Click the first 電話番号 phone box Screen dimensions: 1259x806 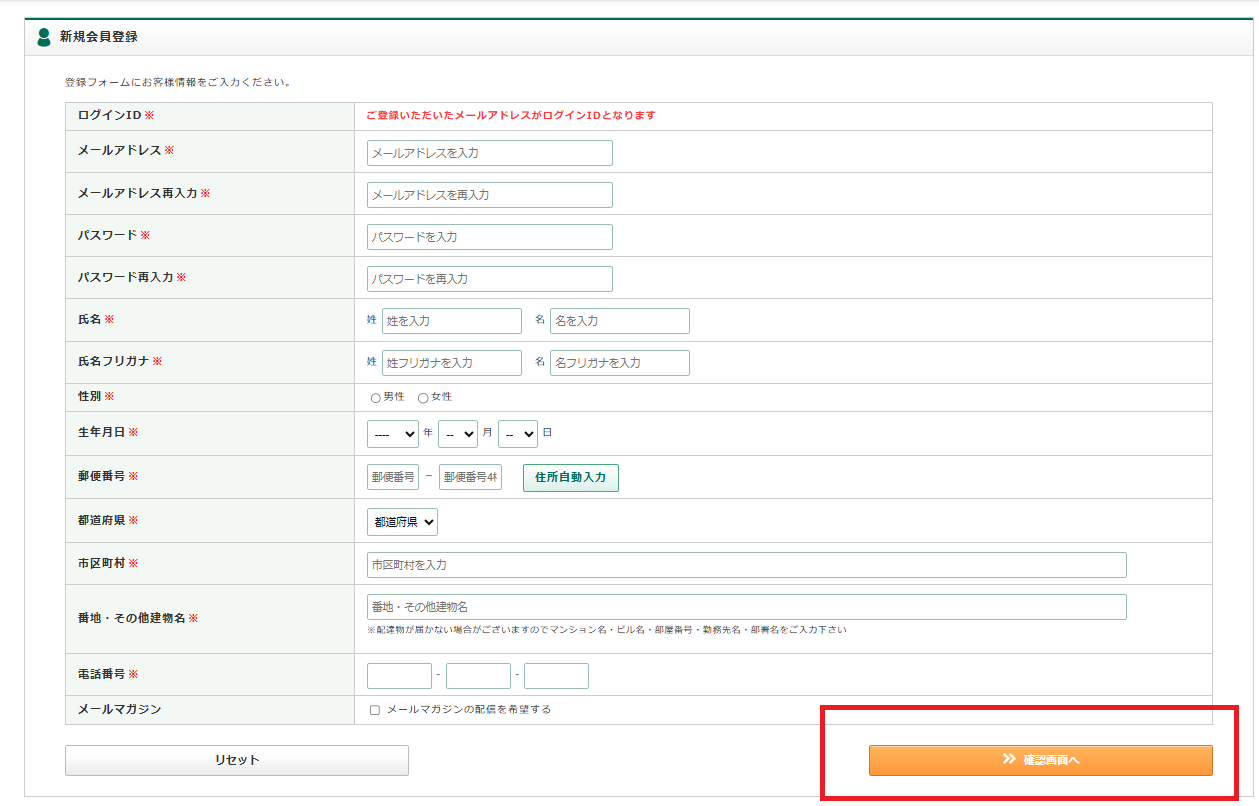(399, 676)
